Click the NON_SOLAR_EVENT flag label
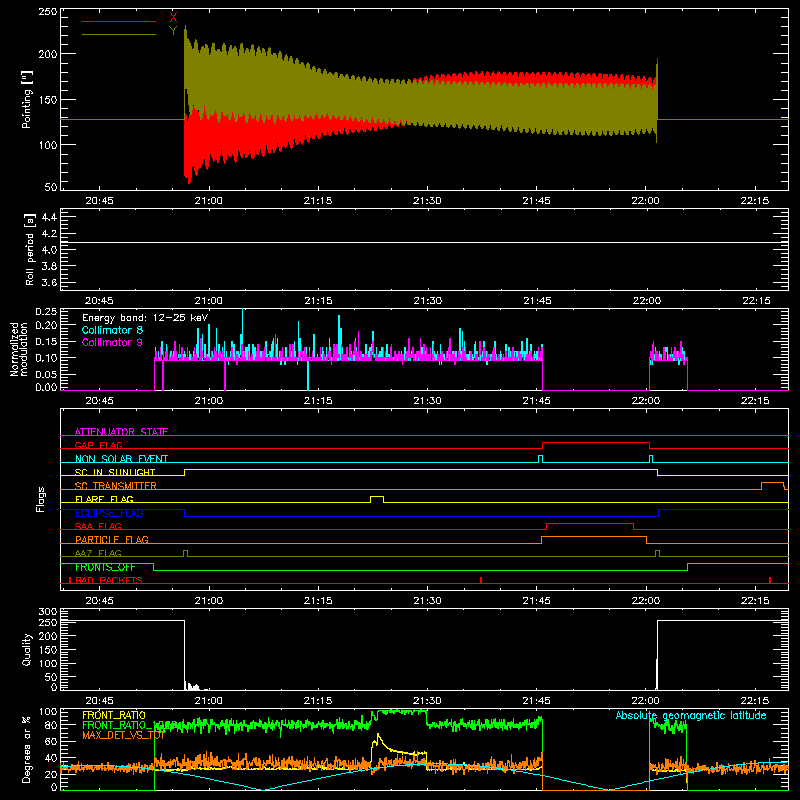This screenshot has height=800, width=800. [121, 459]
